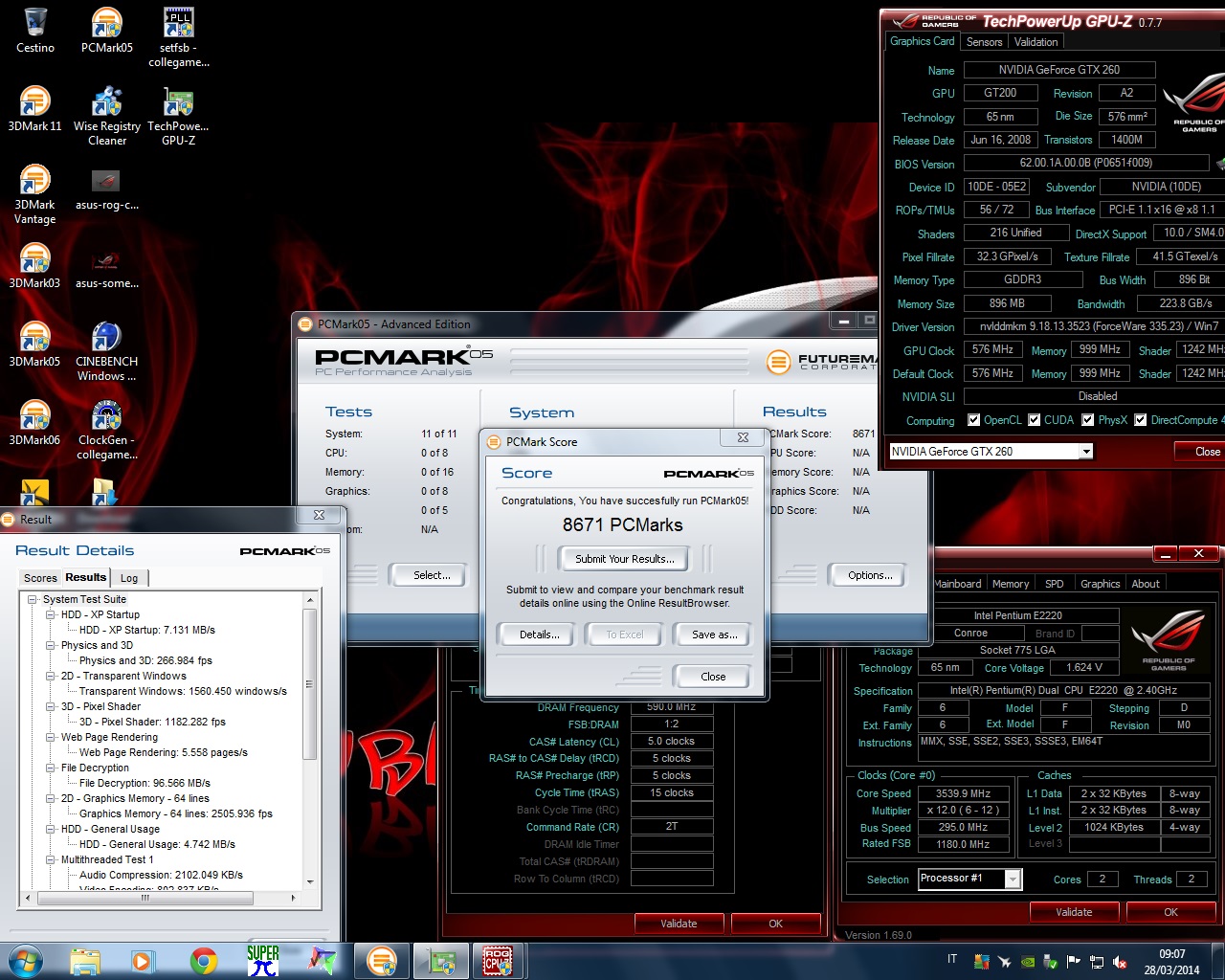Toggle the OpenCL checkbox in GPU-Z
1225x980 pixels.
[974, 420]
